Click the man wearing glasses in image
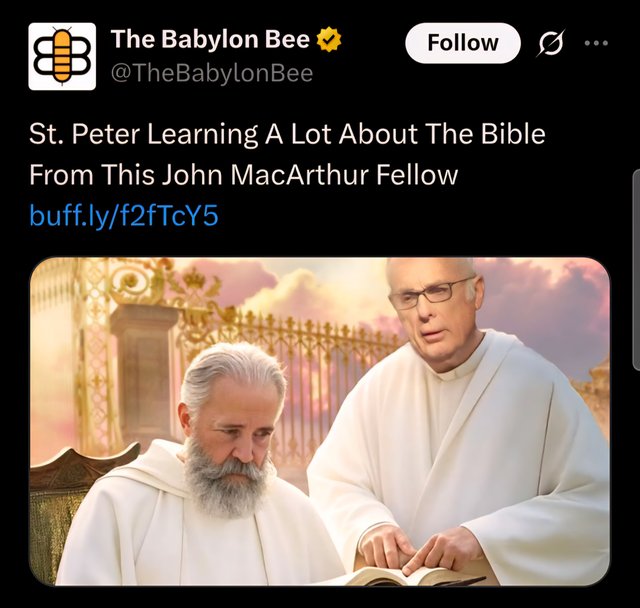Viewport: 640px width, 608px height. (433, 310)
